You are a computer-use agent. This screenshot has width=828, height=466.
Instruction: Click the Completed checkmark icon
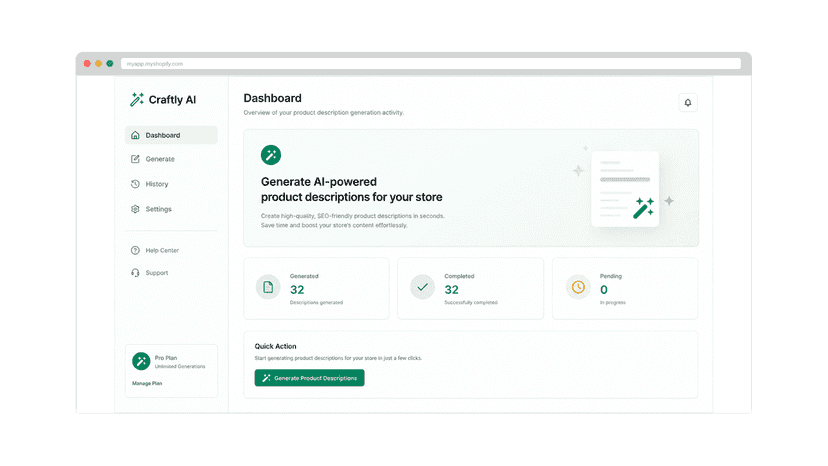tap(422, 287)
